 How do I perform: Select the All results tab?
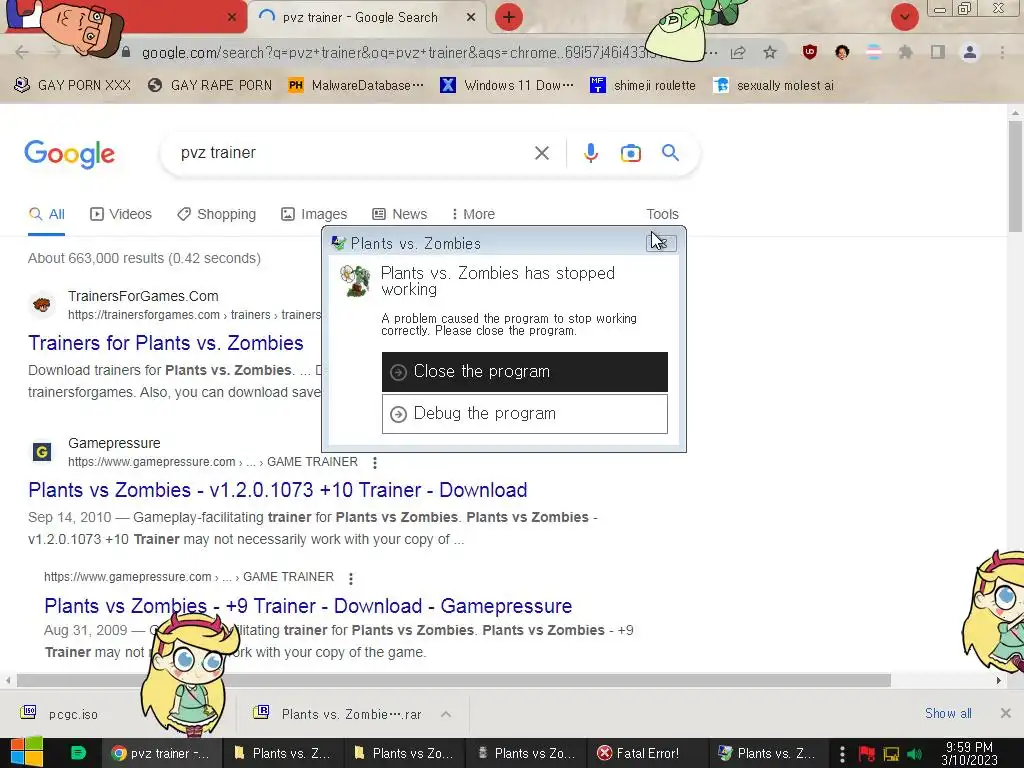coord(47,214)
